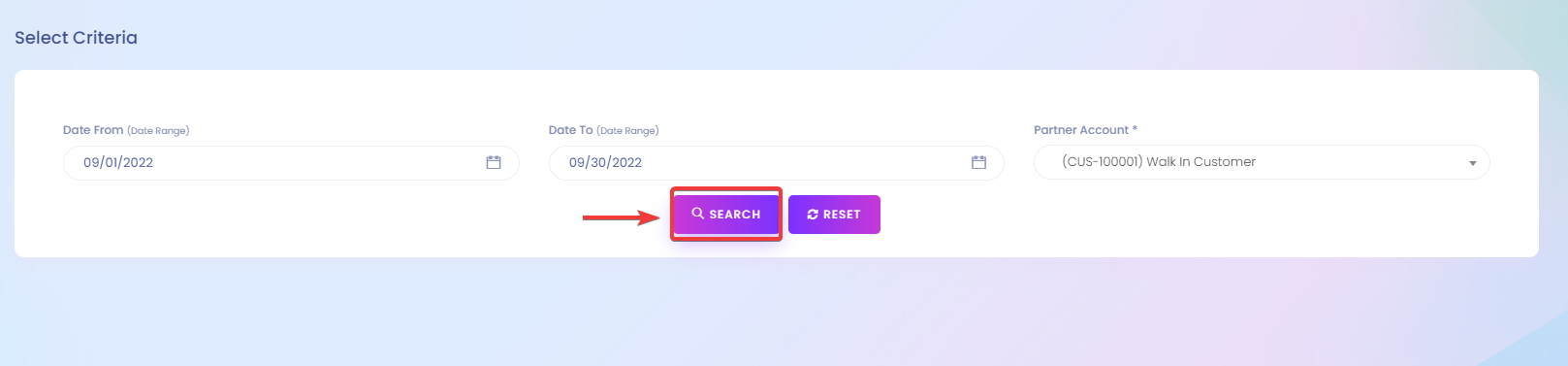Expand the Partner Account dropdown arrow
The width and height of the screenshot is (1568, 366).
[1473, 163]
